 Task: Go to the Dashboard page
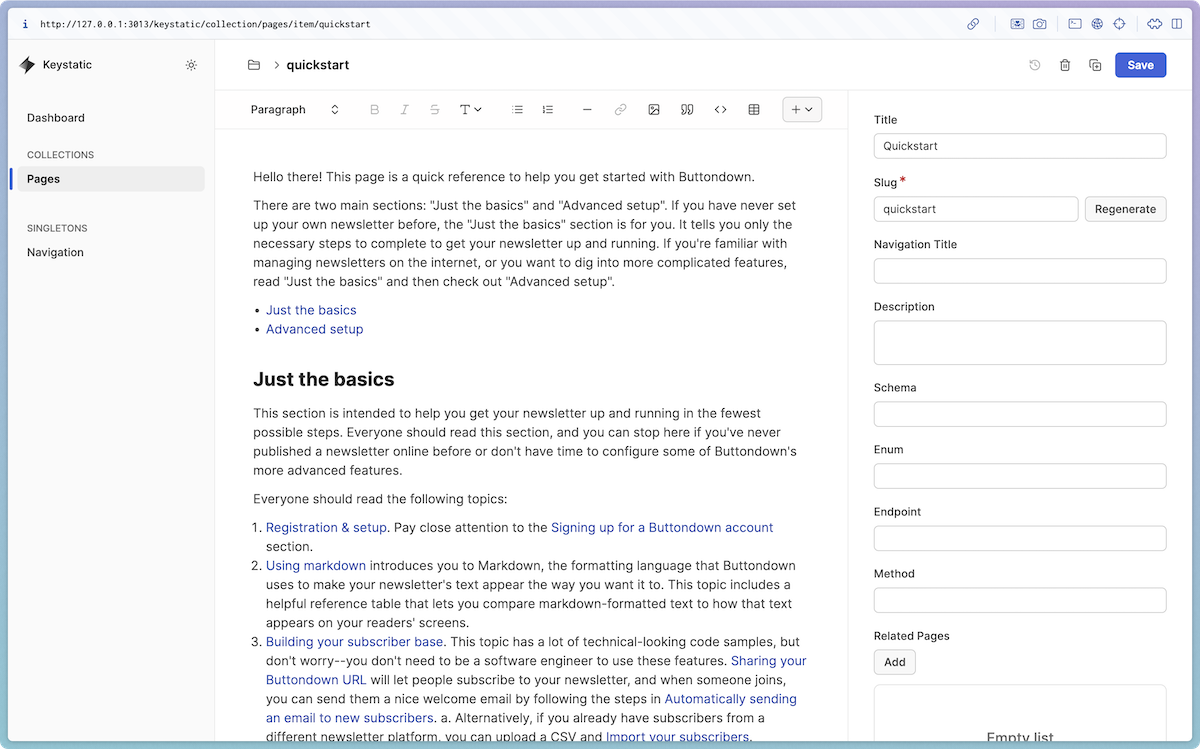pyautogui.click(x=55, y=117)
